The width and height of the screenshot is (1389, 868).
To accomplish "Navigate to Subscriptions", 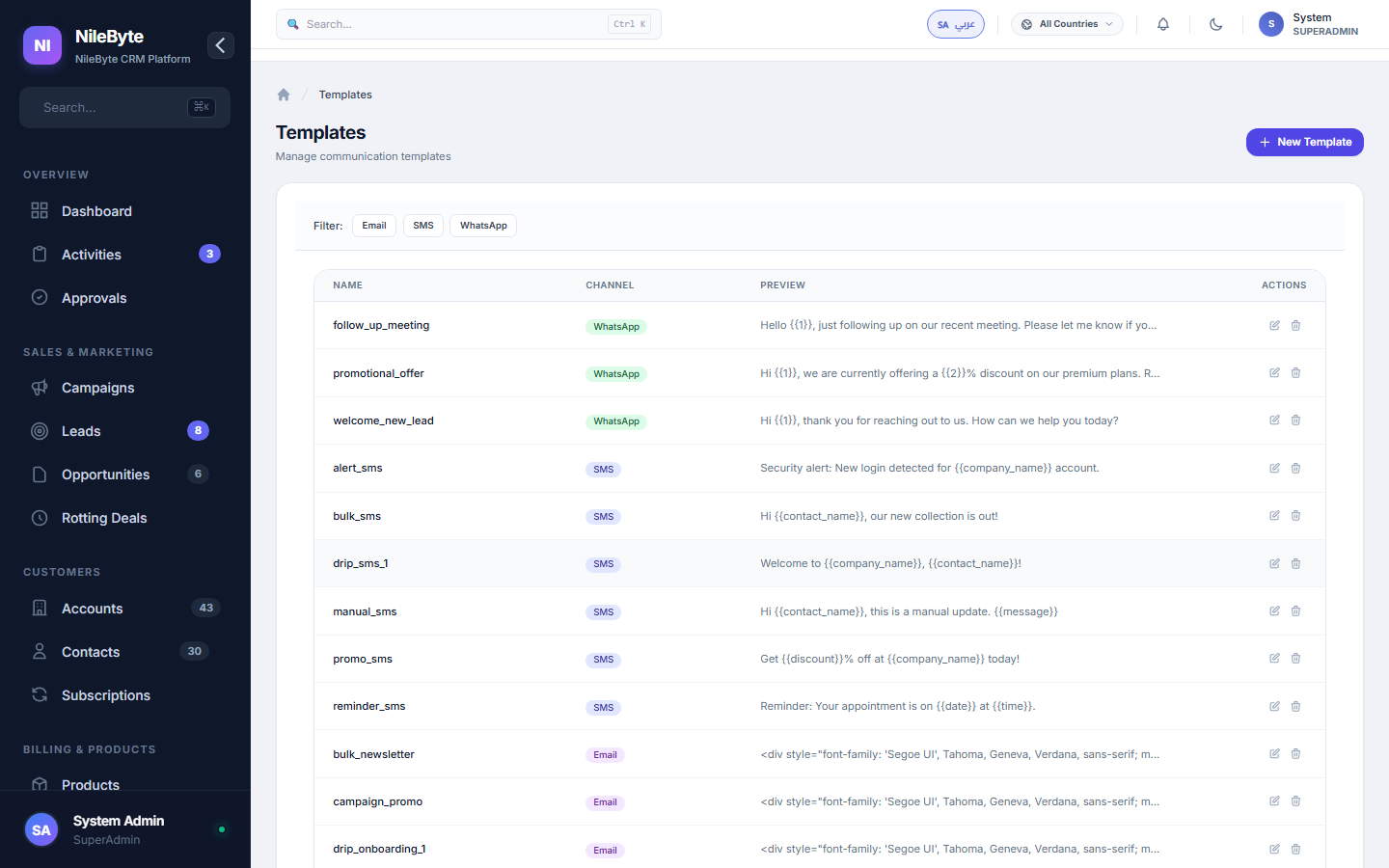I will tap(125, 695).
